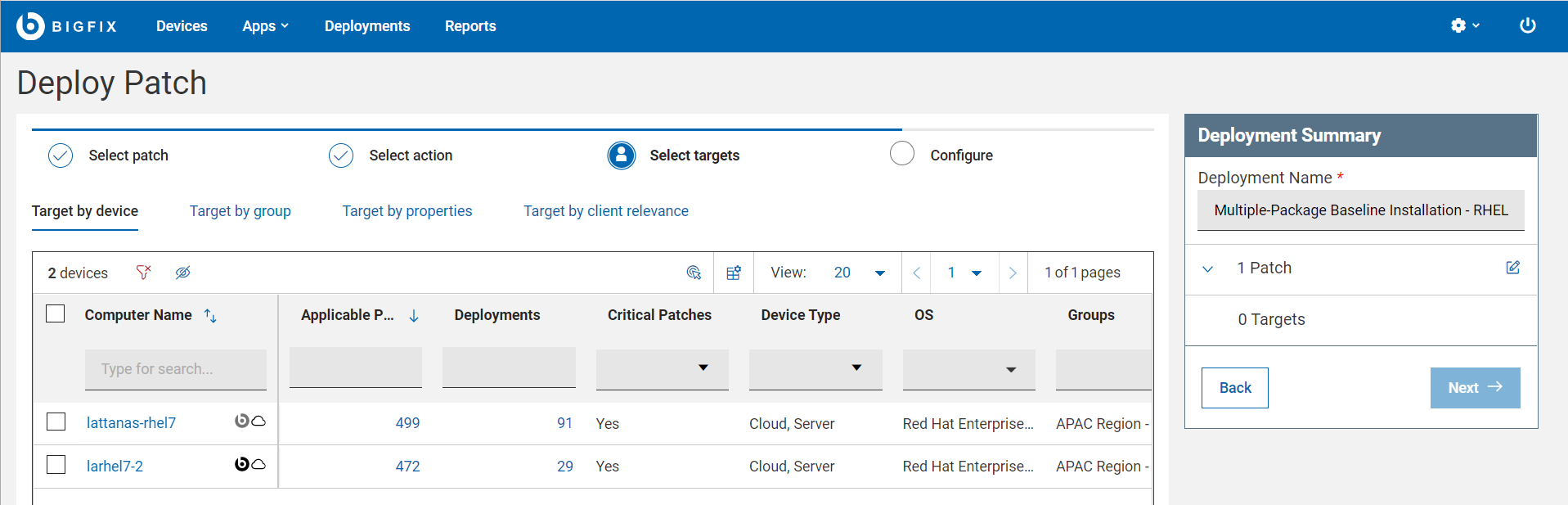Click the power logout icon
Image resolution: width=1568 pixels, height=505 pixels.
1527,26
